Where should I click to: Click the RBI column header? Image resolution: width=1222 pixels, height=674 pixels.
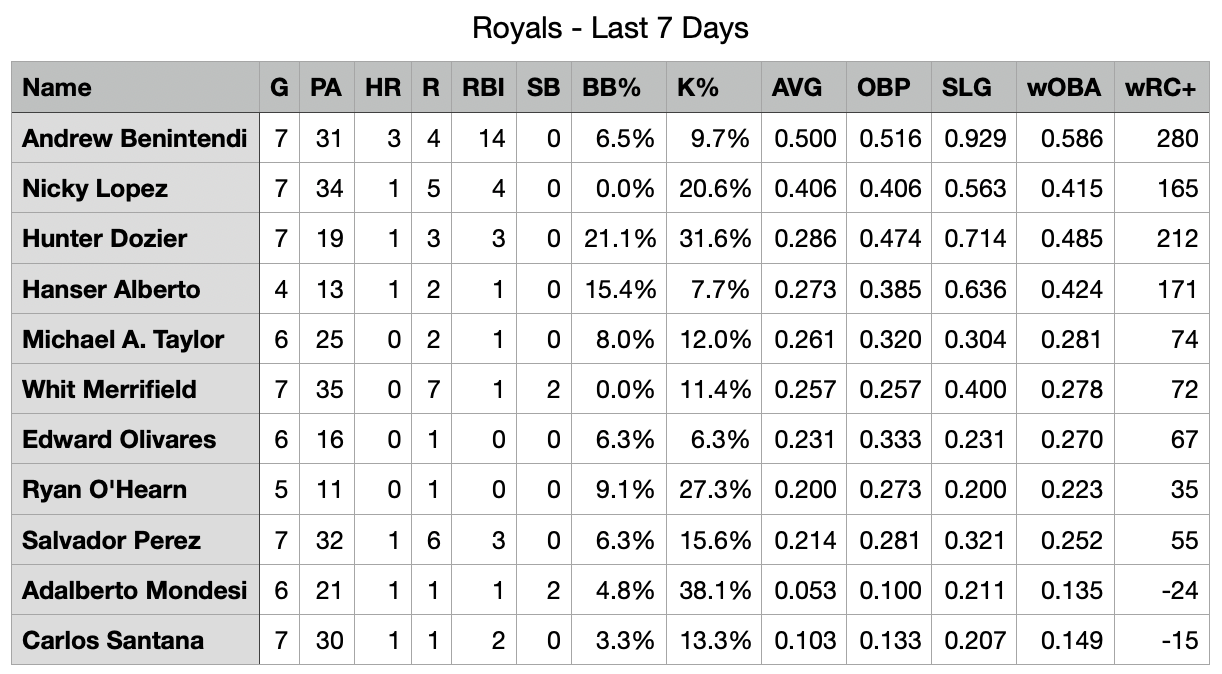click(x=483, y=88)
